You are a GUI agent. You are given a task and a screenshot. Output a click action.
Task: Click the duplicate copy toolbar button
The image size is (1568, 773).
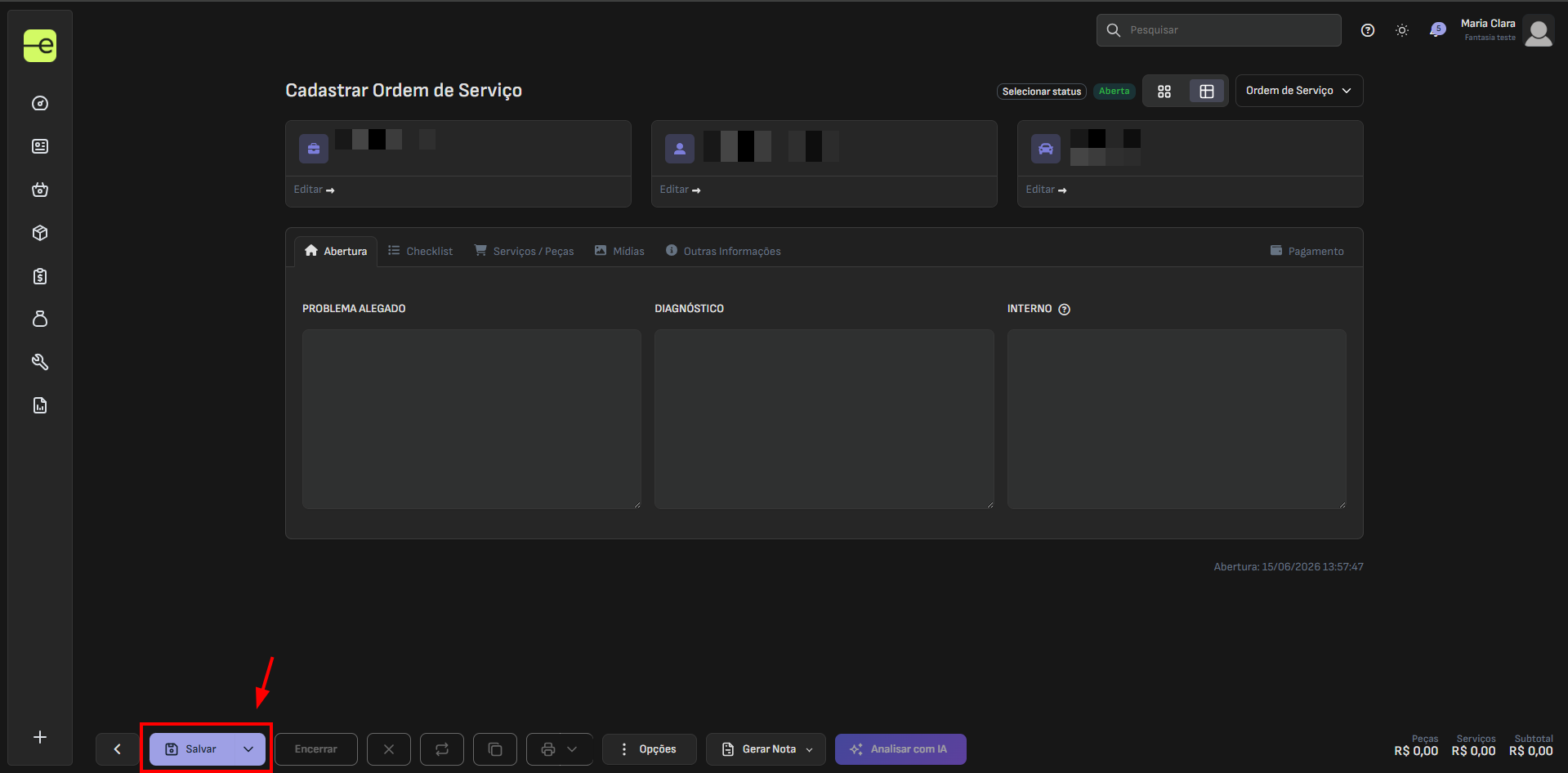[x=495, y=749]
